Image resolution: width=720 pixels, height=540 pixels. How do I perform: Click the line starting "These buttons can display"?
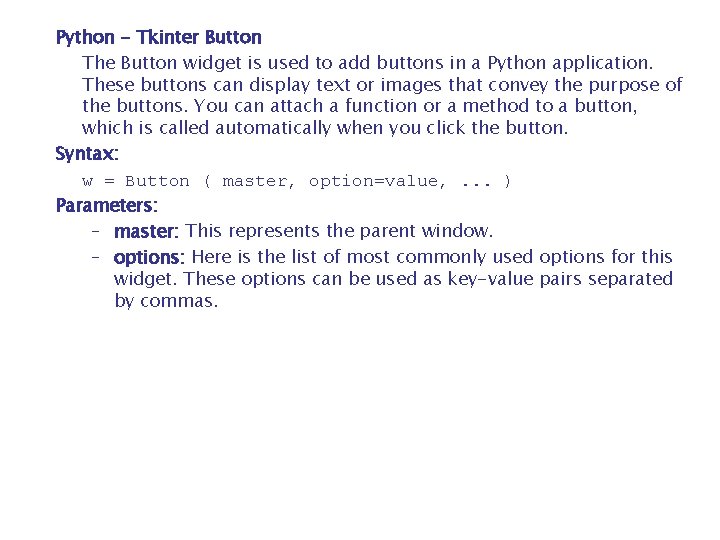point(382,85)
